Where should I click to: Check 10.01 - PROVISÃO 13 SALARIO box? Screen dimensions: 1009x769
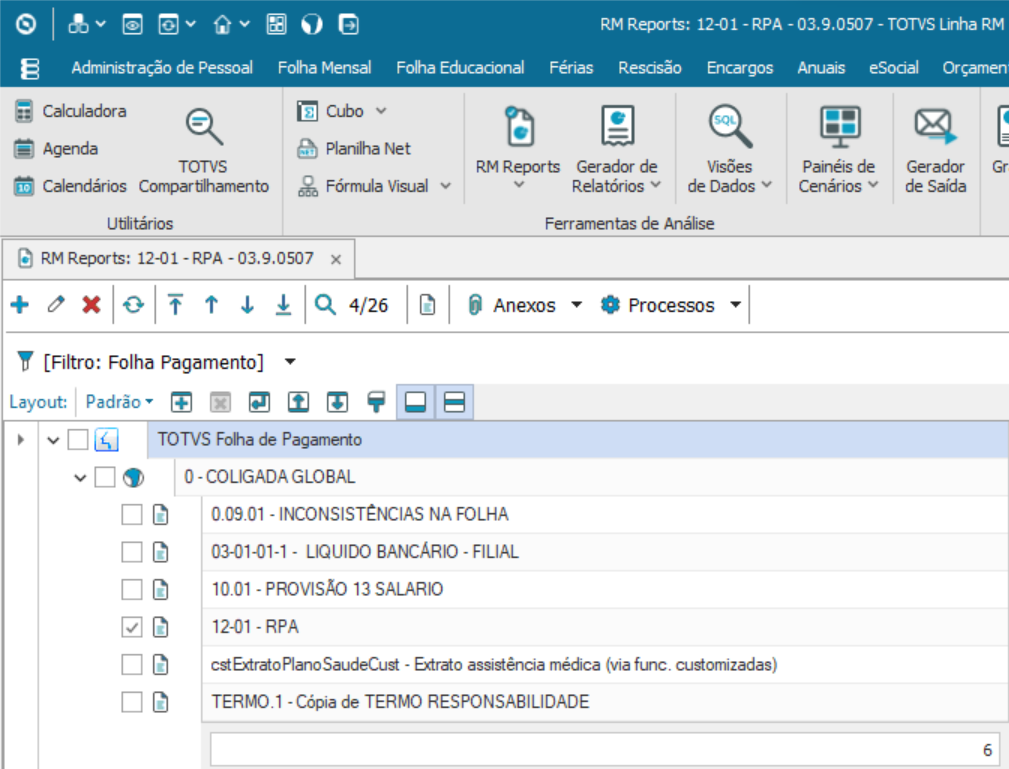tap(132, 589)
